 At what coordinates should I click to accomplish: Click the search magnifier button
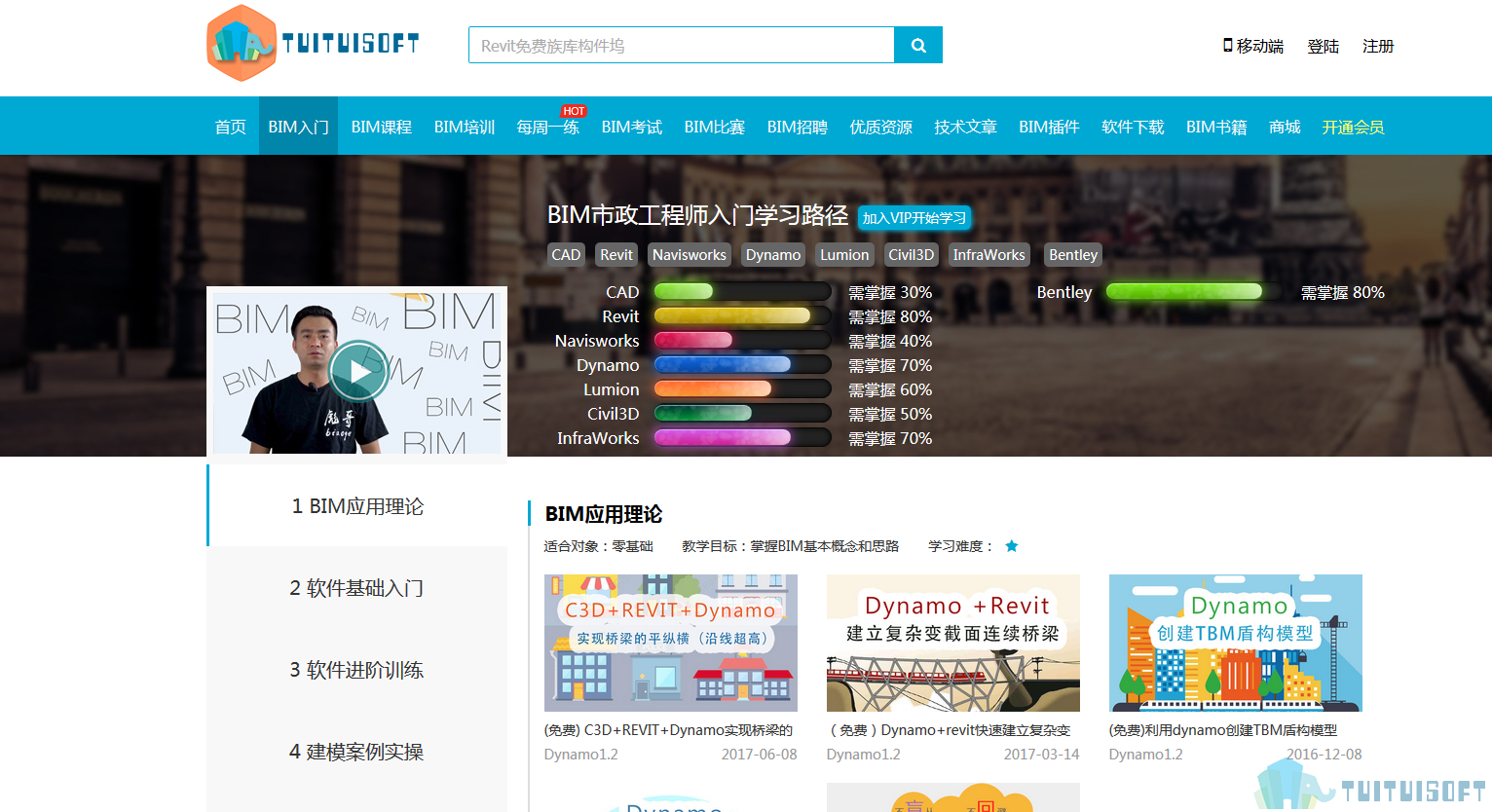point(918,45)
